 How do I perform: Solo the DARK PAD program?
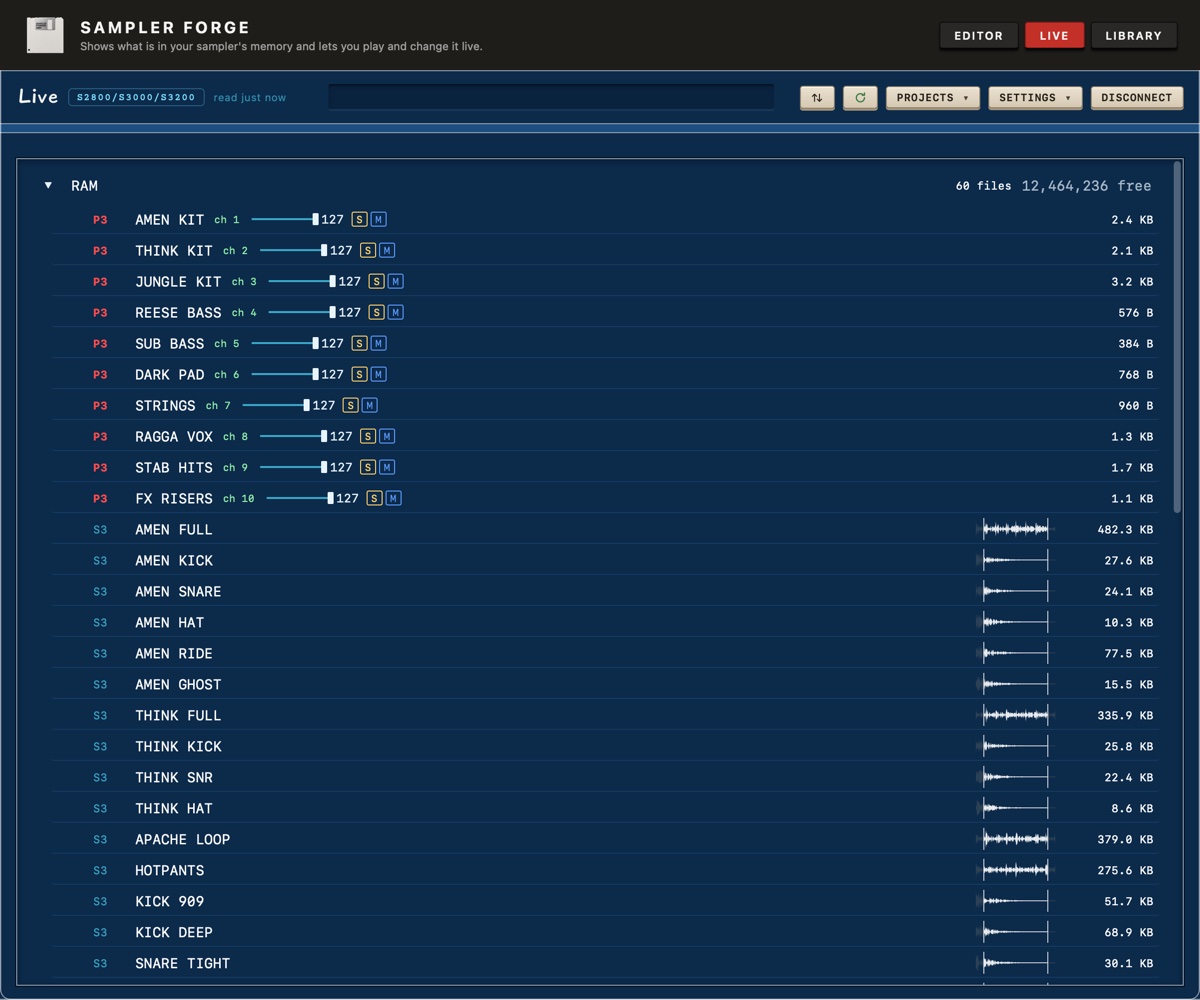click(359, 374)
